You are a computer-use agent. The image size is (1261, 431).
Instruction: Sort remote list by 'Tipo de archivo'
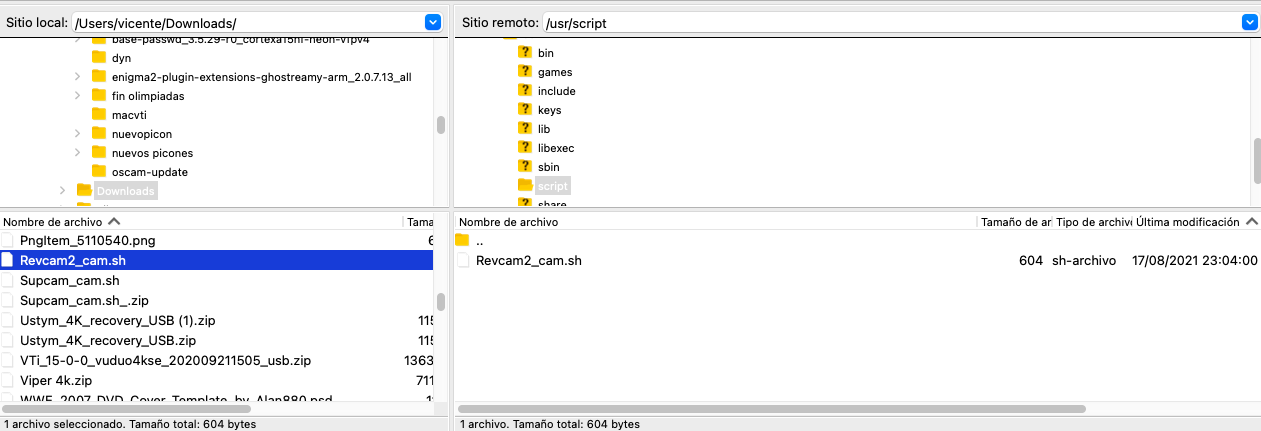click(x=1092, y=222)
